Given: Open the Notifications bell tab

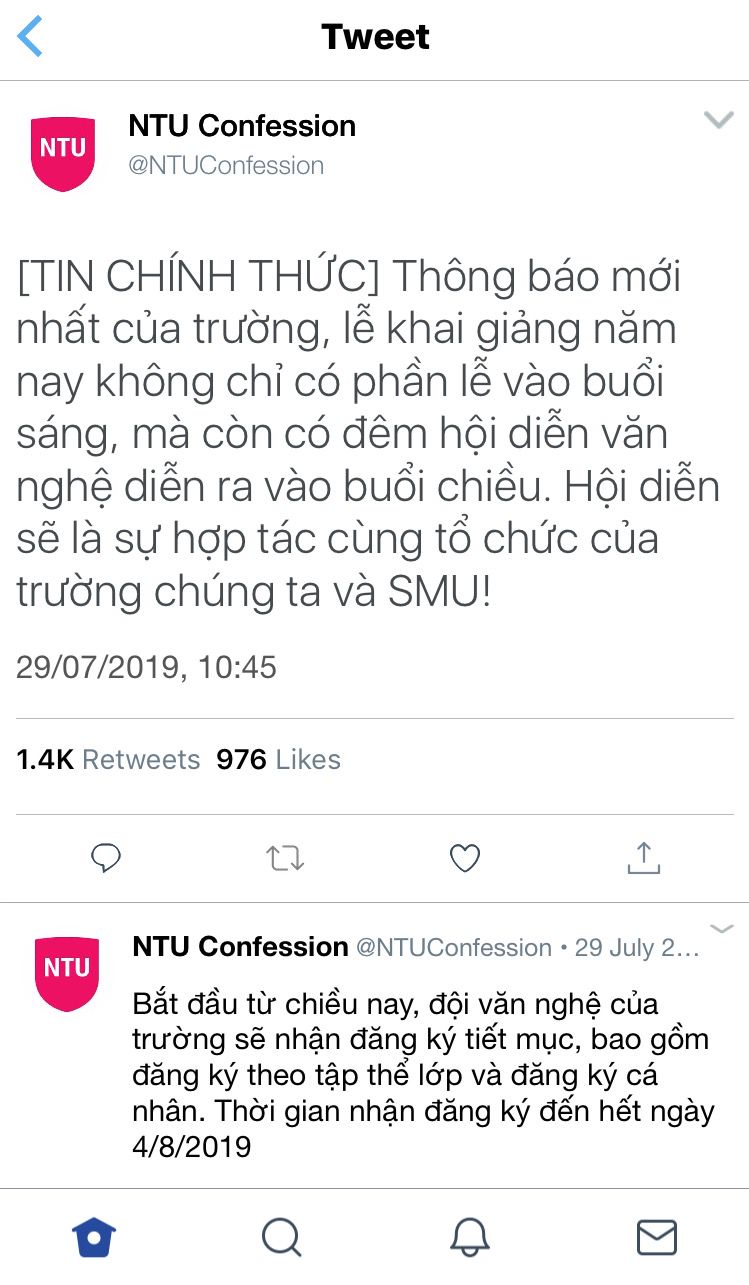Looking at the screenshot, I should 469,1237.
